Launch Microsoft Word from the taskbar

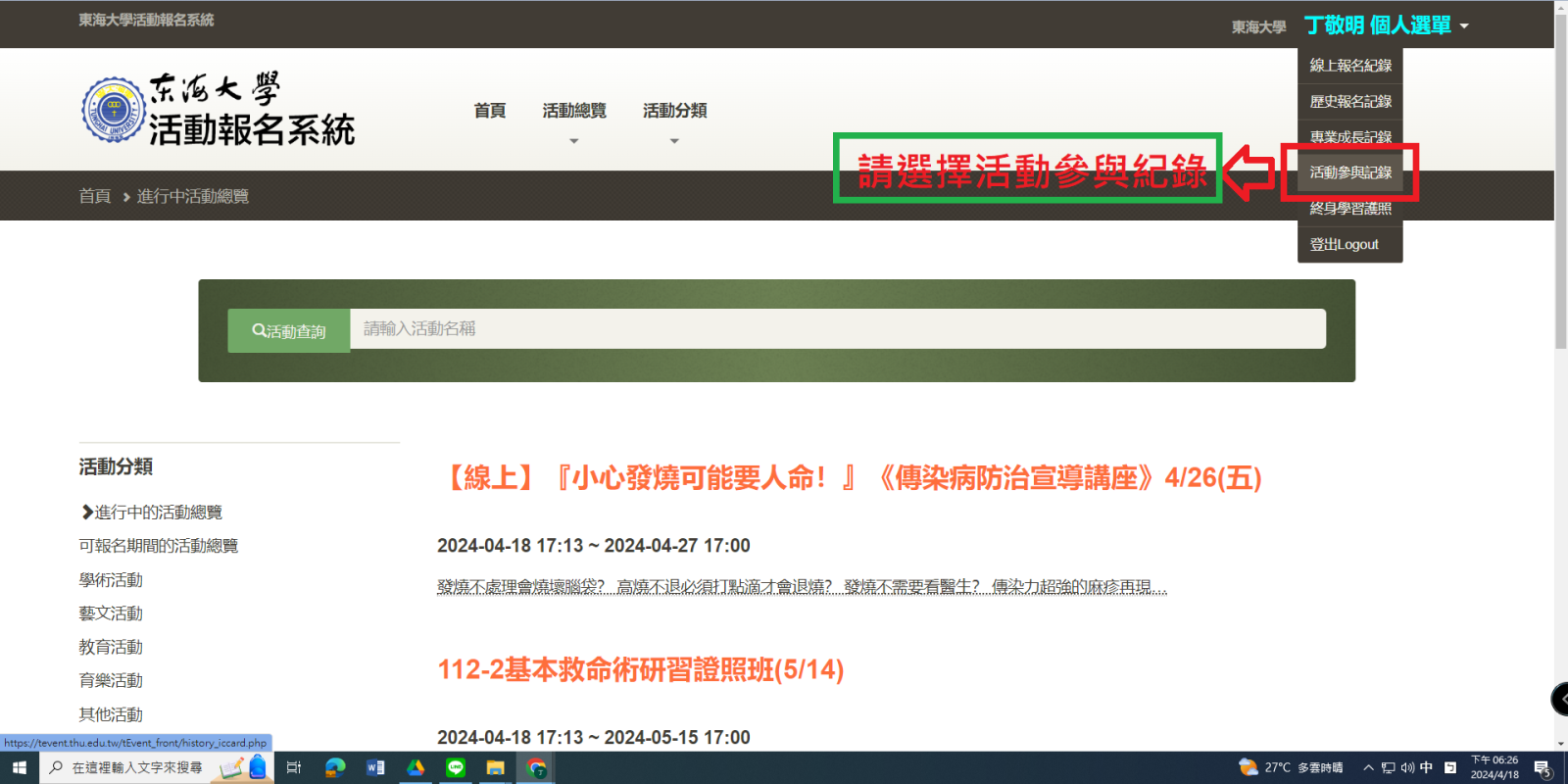(x=375, y=768)
